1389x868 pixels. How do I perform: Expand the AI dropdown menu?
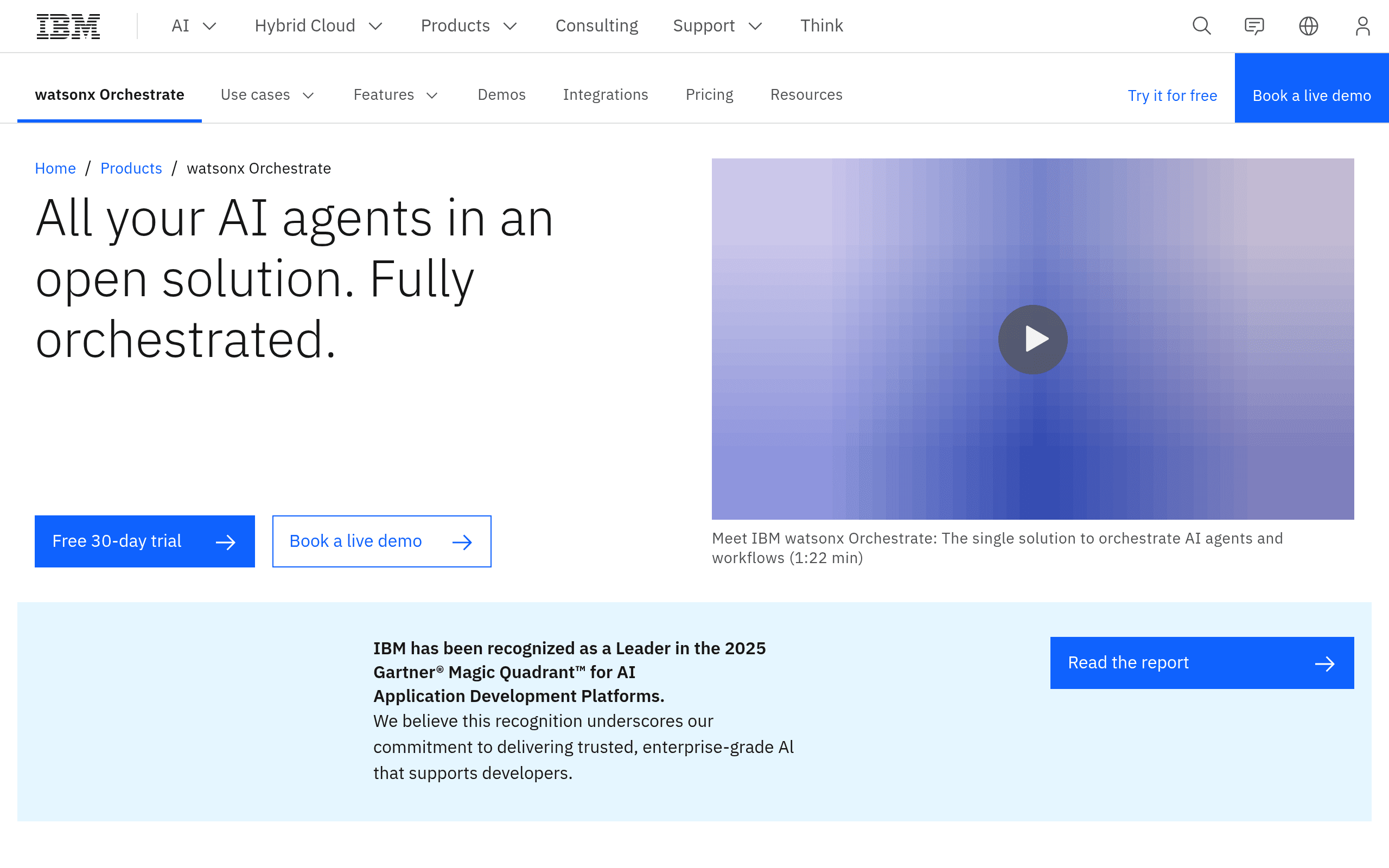coord(194,26)
